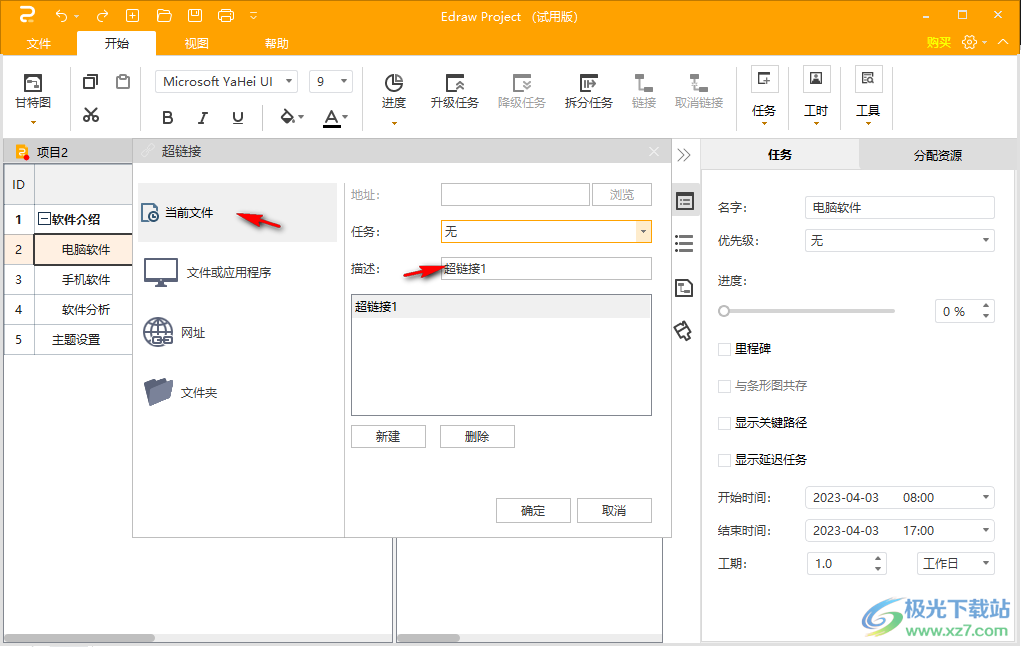Click the 描述 description input field
This screenshot has height=647, width=1021.
[x=546, y=269]
